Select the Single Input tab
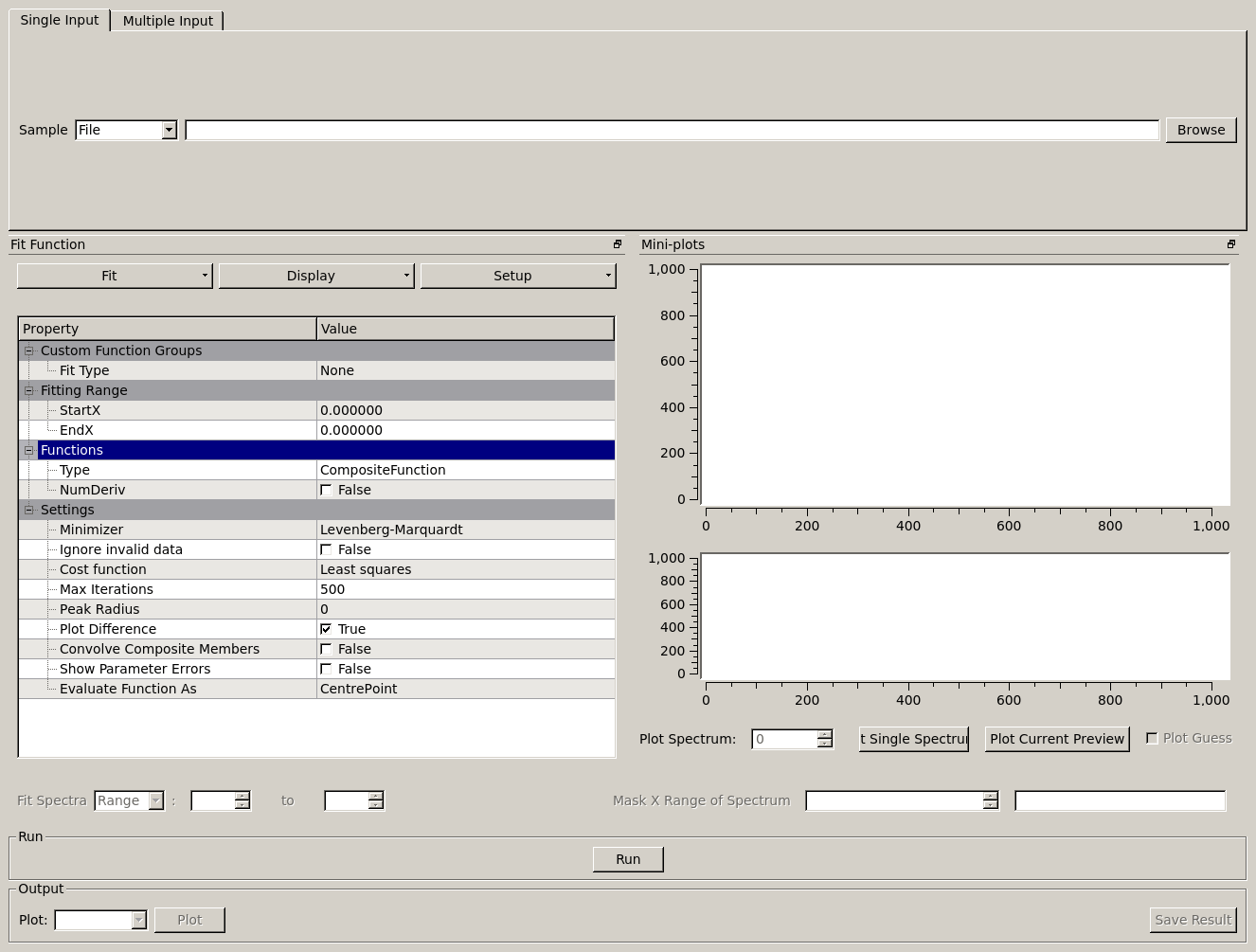The height and width of the screenshot is (952, 1256). (x=60, y=20)
